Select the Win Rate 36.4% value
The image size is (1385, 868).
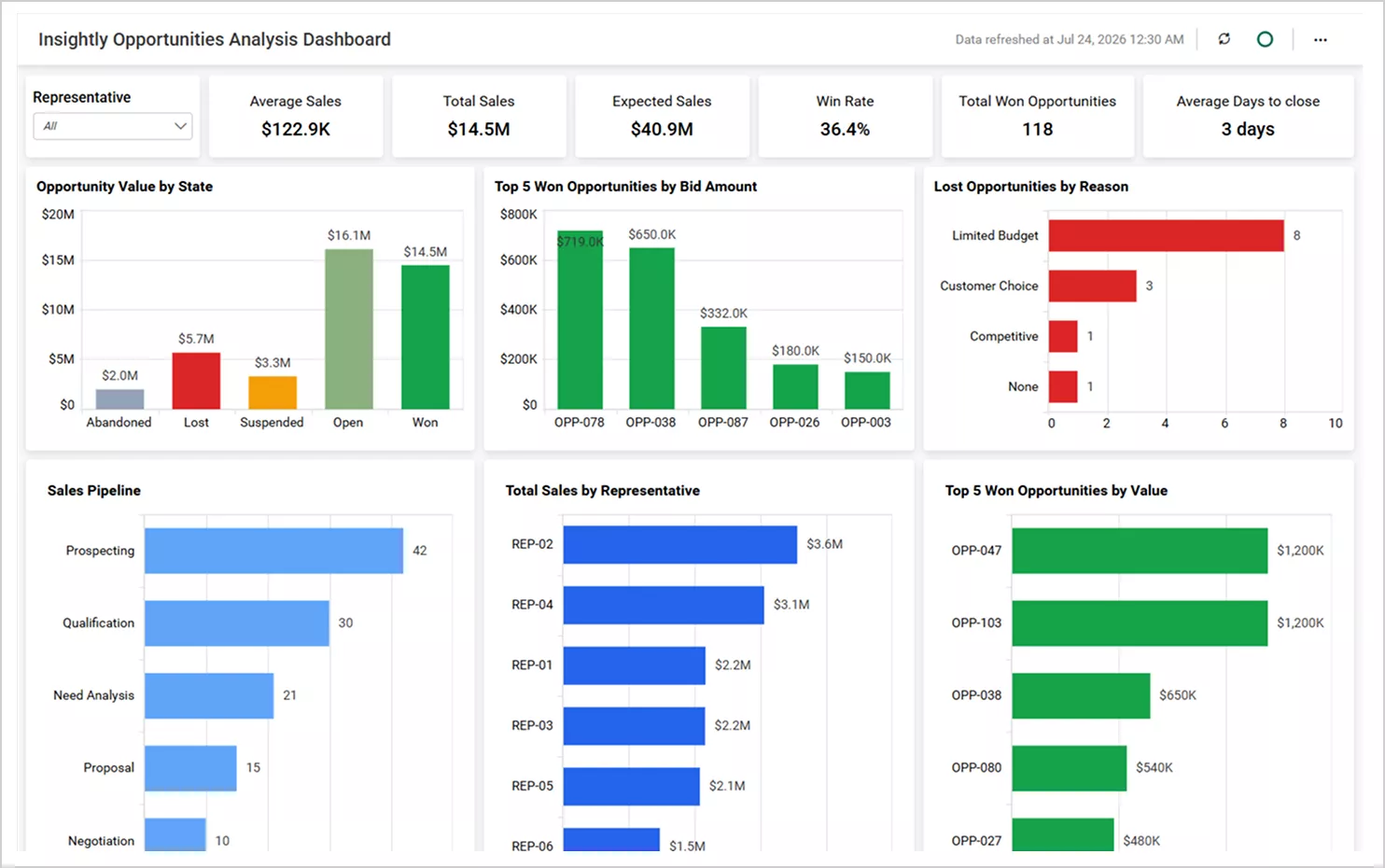pos(845,129)
